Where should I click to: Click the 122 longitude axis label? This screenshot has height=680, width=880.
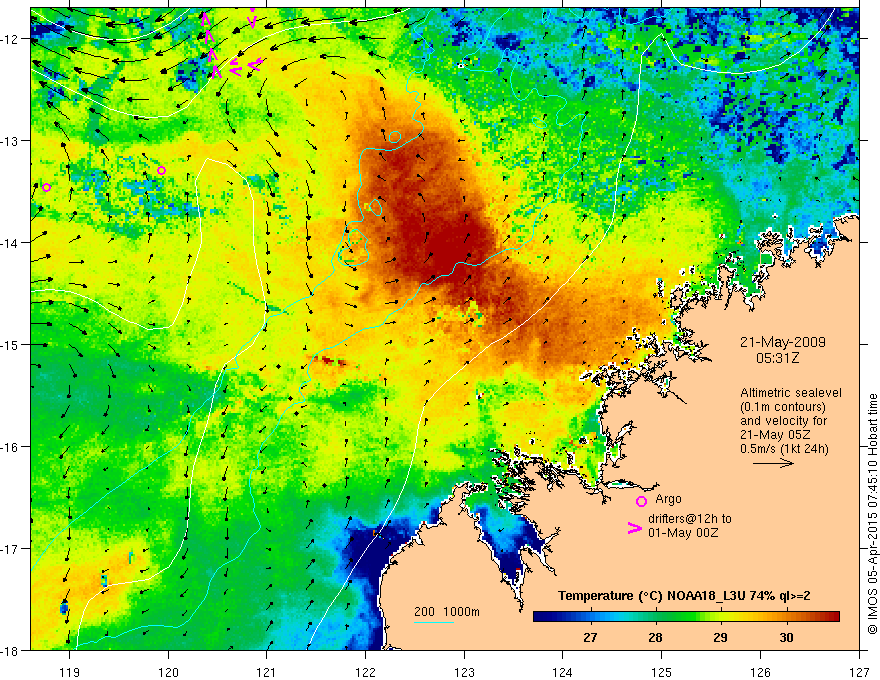[365, 672]
